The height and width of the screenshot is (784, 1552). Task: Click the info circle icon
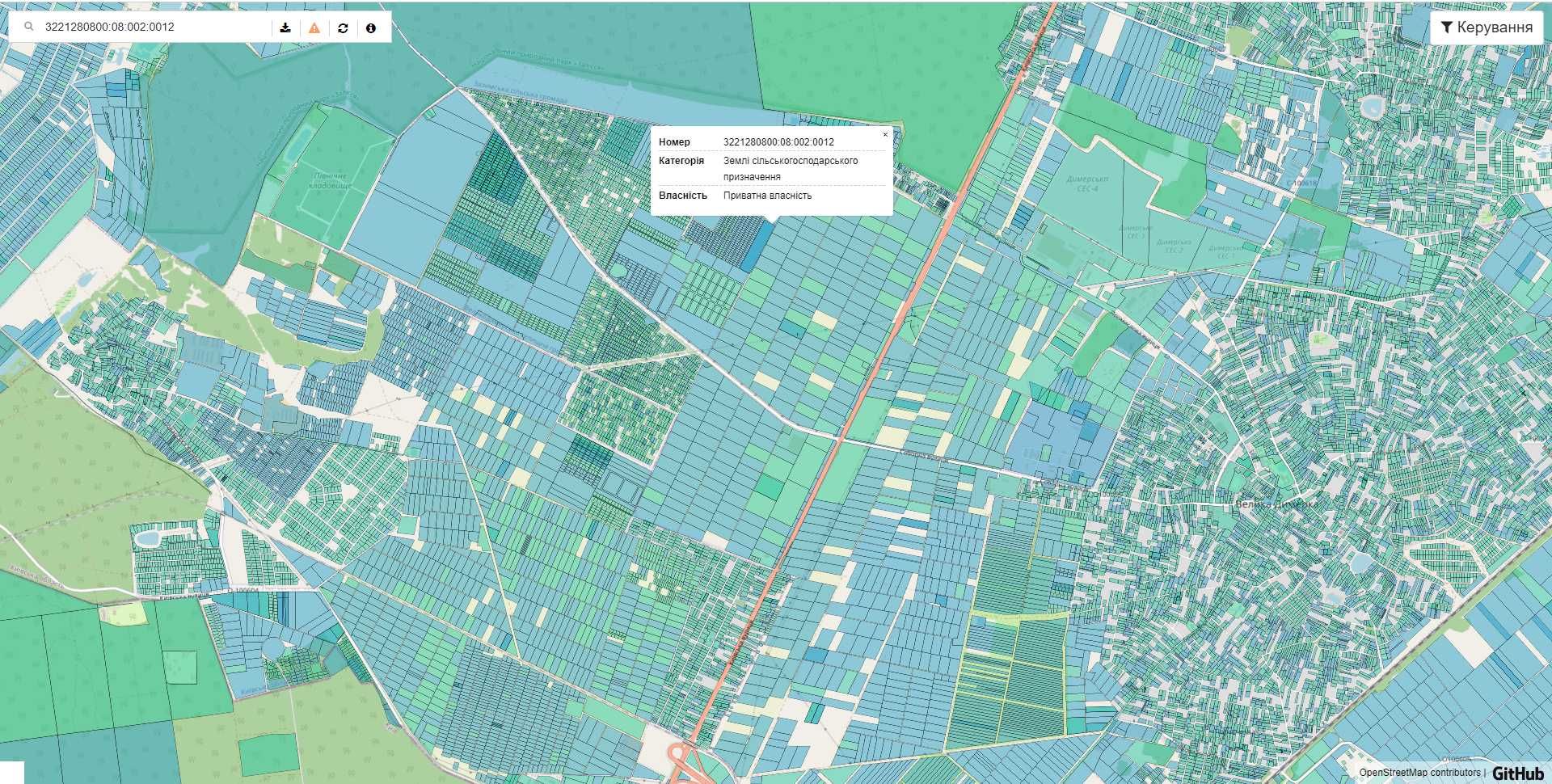pyautogui.click(x=371, y=27)
